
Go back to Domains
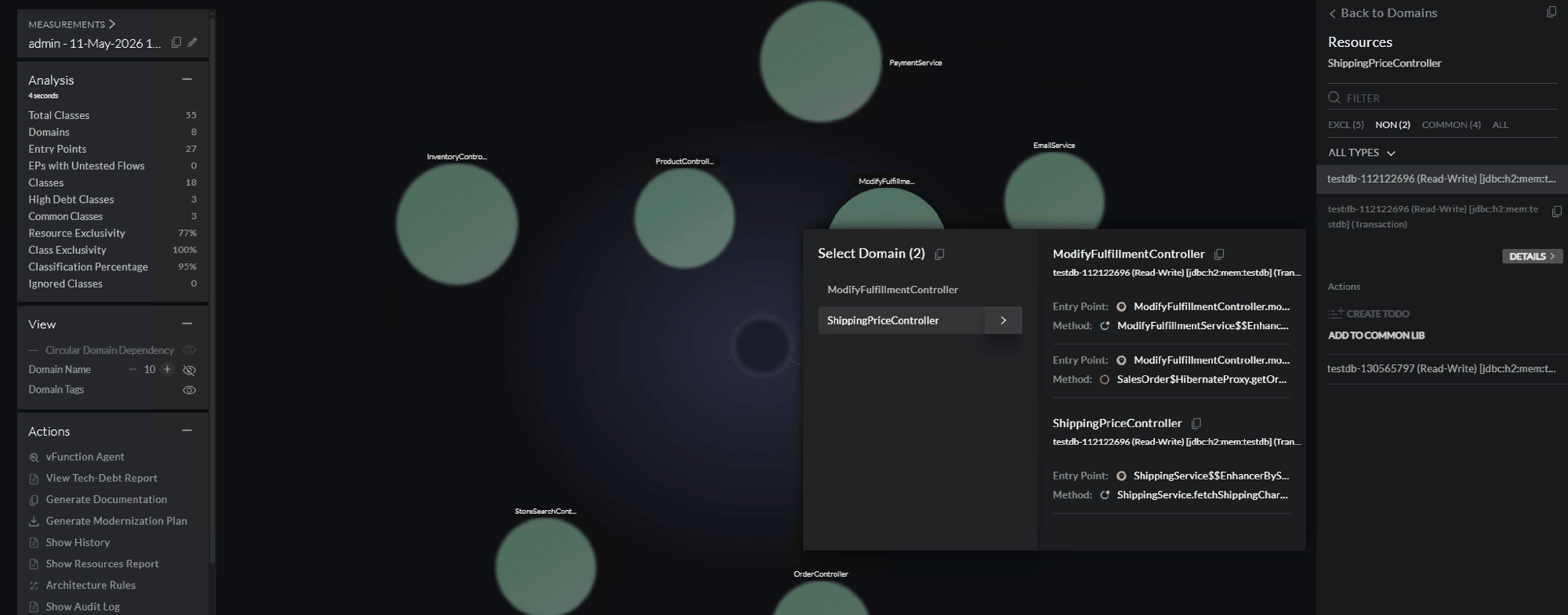coord(1383,13)
